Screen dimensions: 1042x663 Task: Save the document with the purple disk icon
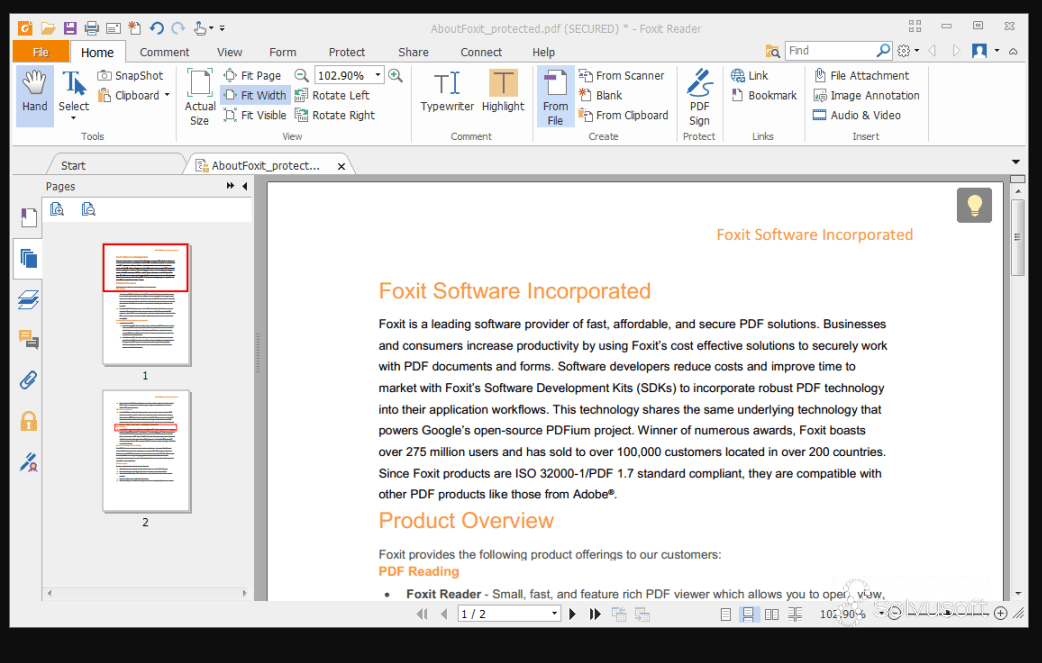[70, 28]
